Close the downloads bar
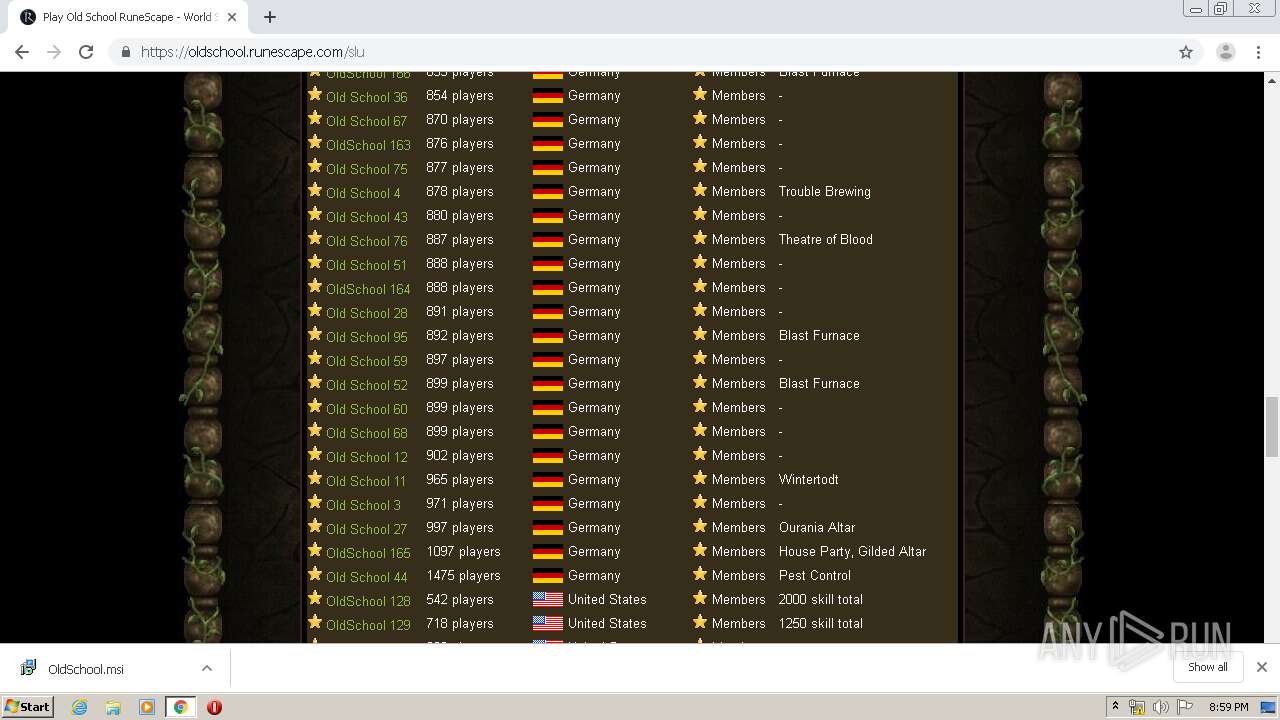The width and height of the screenshot is (1280, 720). [x=1261, y=667]
